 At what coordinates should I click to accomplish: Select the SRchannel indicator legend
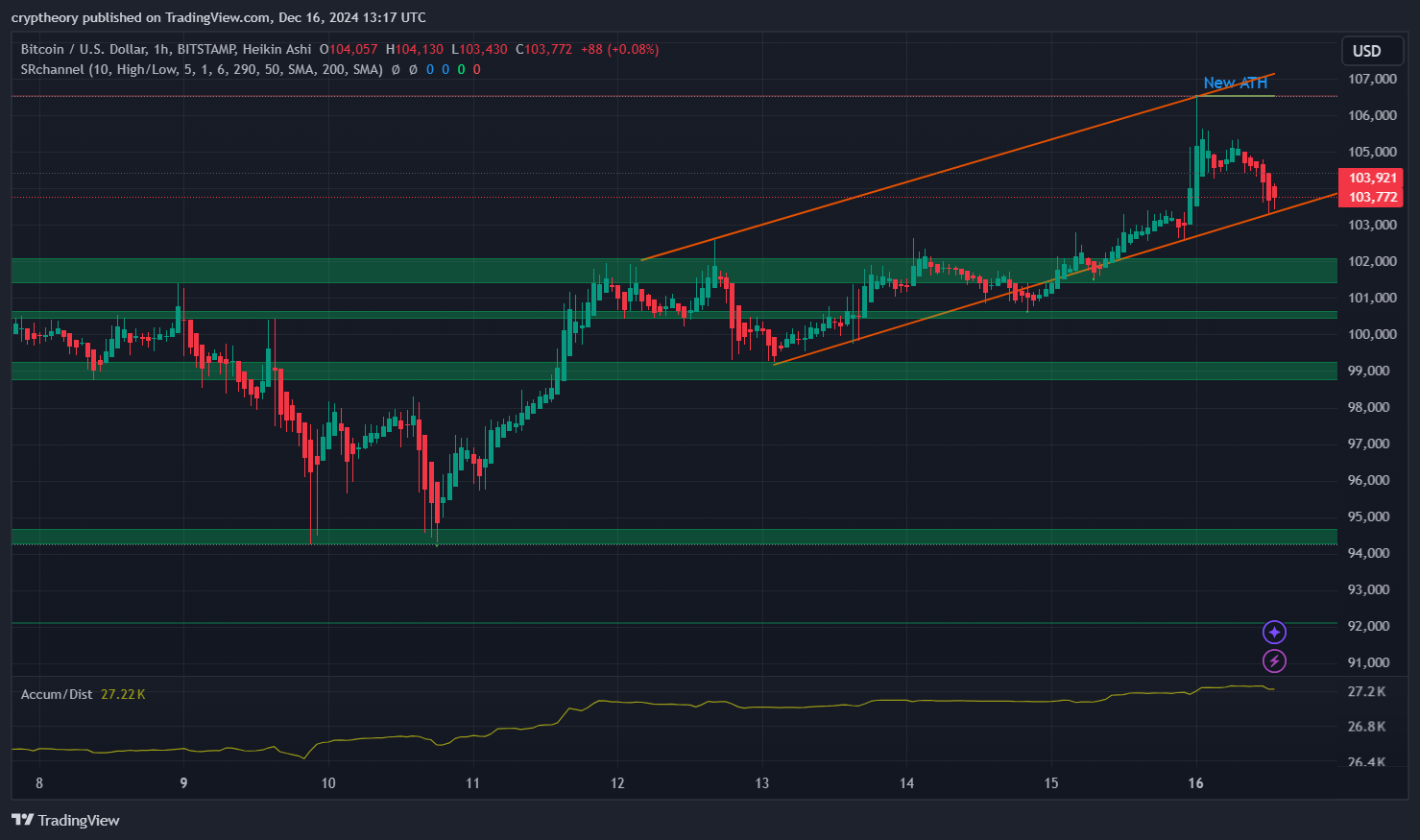pos(202,69)
